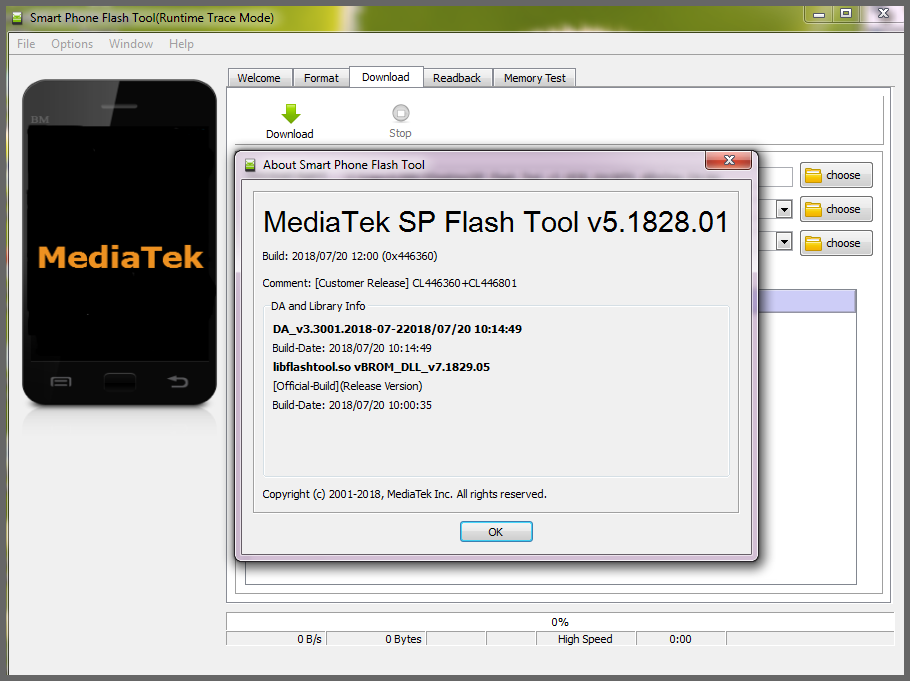This screenshot has width=910, height=681.
Task: Confirm the About dialog with OK
Action: [x=496, y=532]
